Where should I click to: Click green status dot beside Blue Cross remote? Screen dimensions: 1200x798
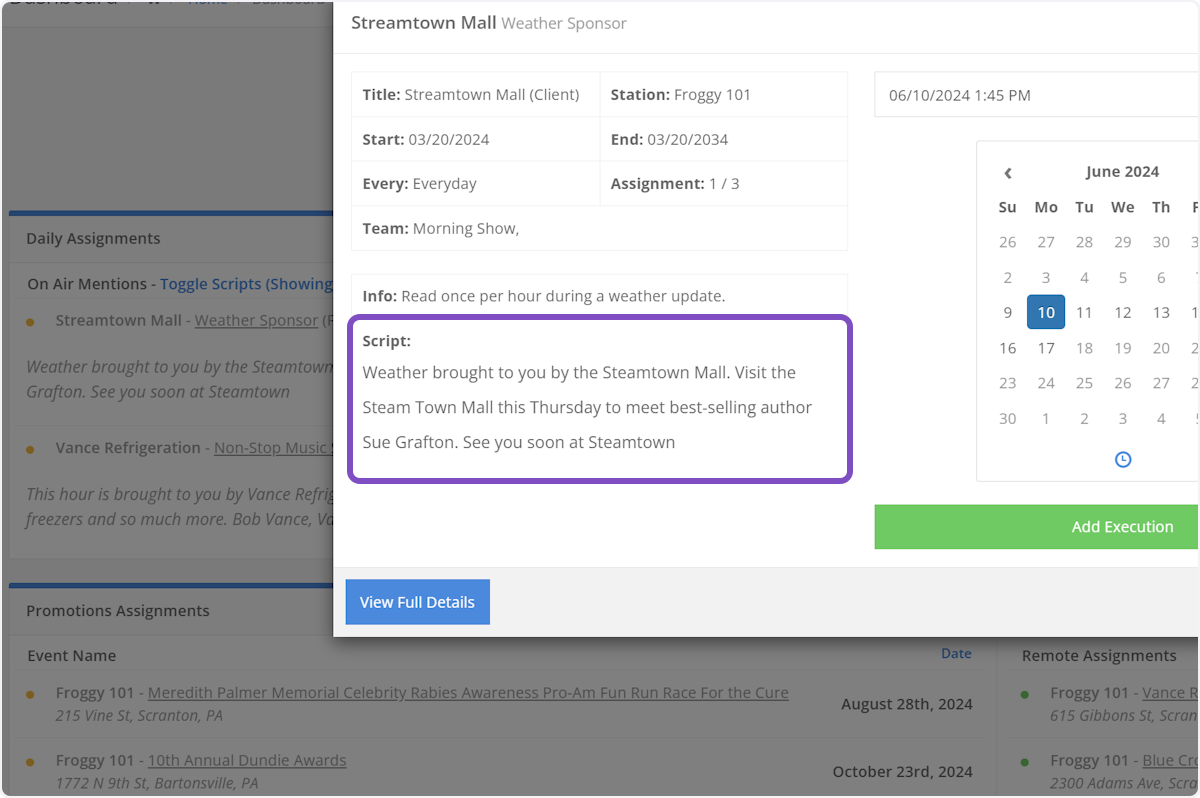[x=1025, y=762]
